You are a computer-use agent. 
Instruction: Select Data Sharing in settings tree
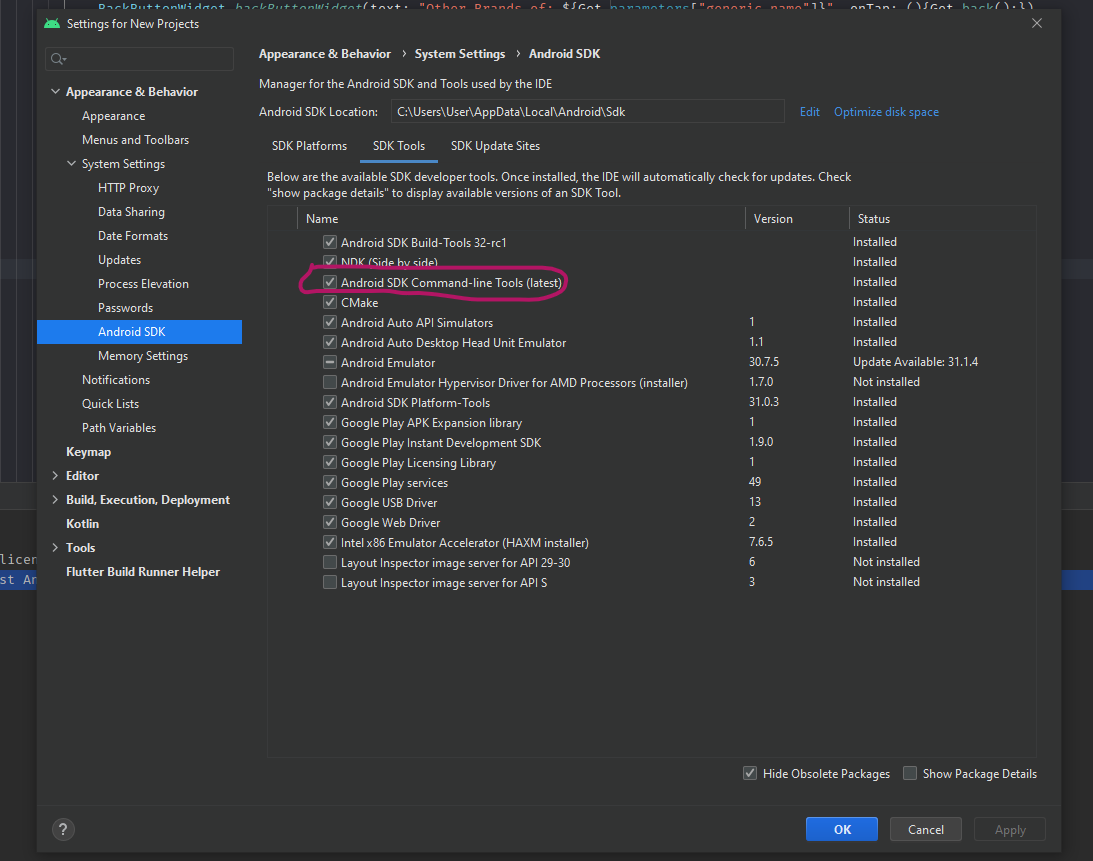tap(131, 211)
